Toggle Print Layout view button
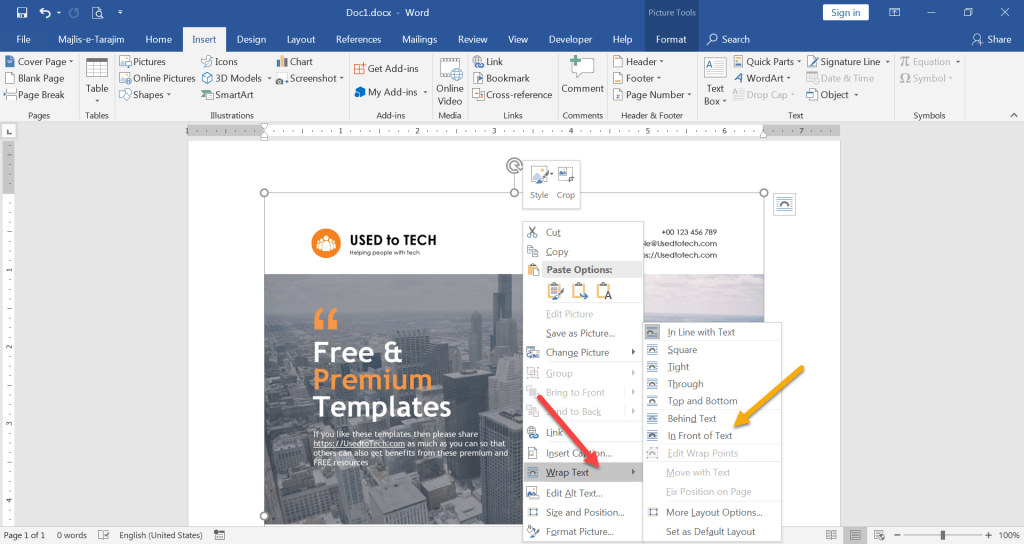This screenshot has width=1024, height=544. click(855, 535)
